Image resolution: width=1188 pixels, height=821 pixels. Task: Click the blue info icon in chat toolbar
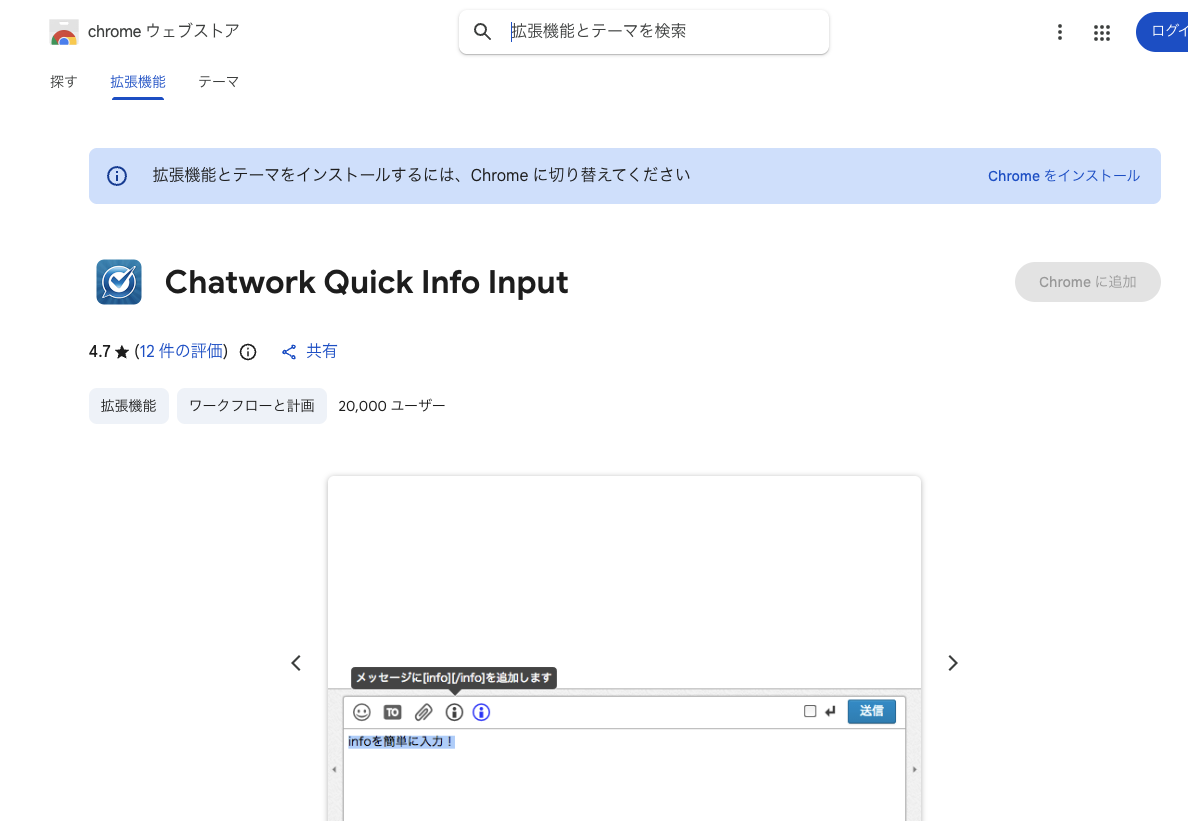481,712
